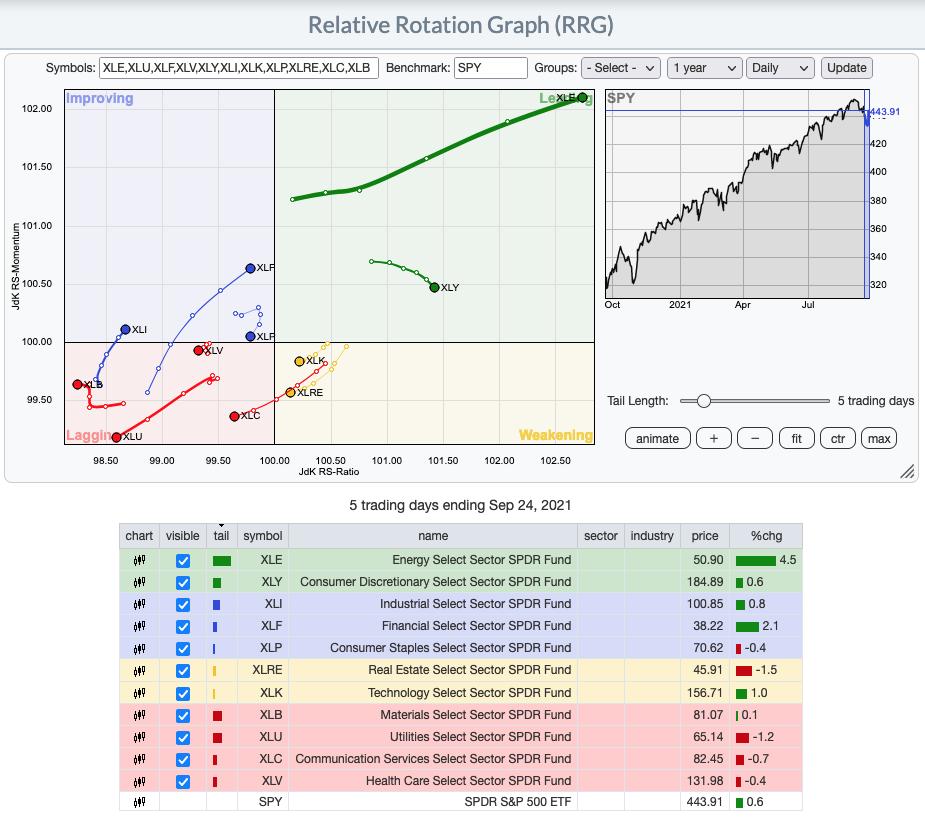Viewport: 925px width, 818px height.
Task: Toggle visibility checkbox for XLI
Action: (x=183, y=605)
